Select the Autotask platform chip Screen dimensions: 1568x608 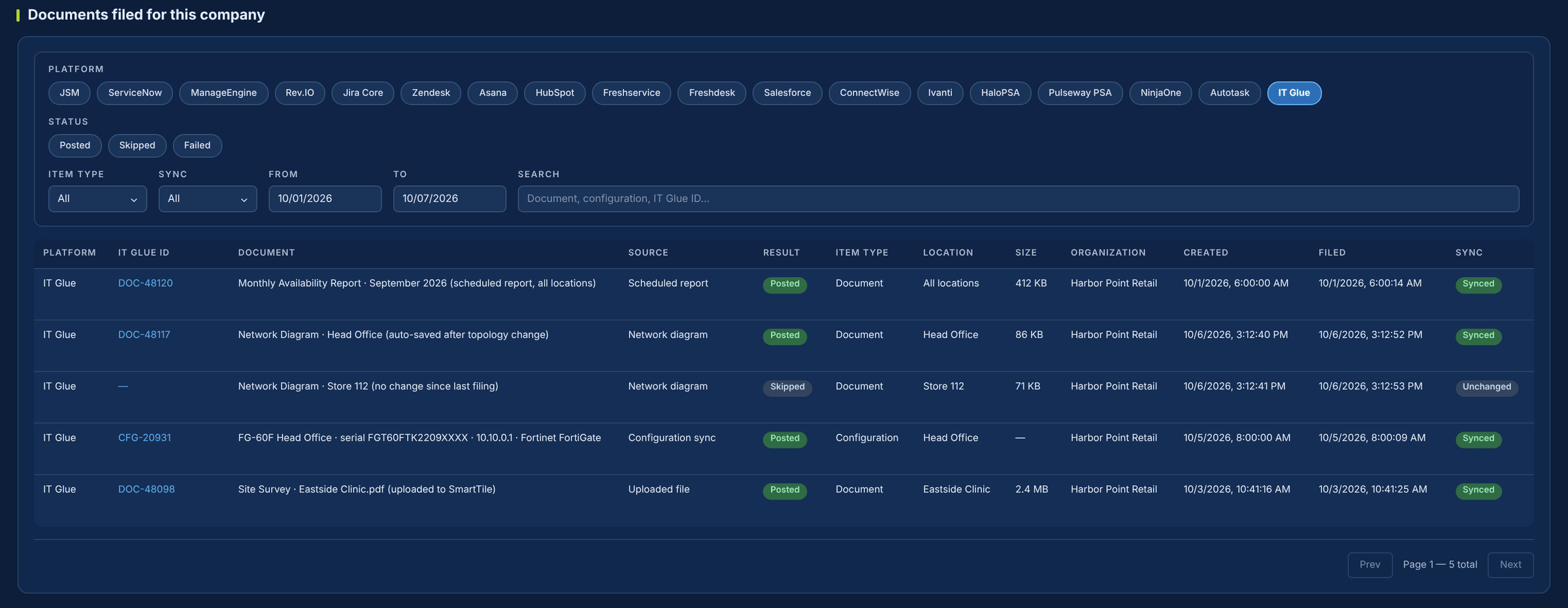[x=1230, y=93]
